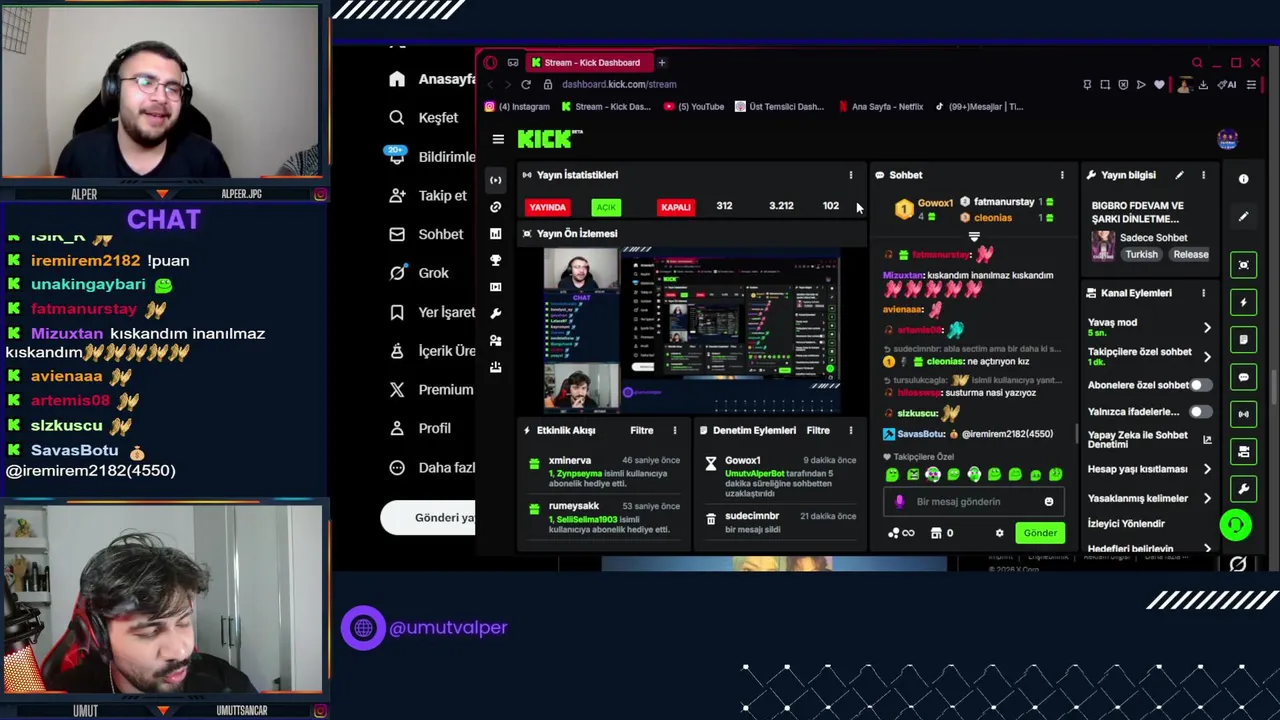The height and width of the screenshot is (720, 1280).
Task: Open Etkinlik Akışı three-dot menu
Action: pyautogui.click(x=675, y=431)
